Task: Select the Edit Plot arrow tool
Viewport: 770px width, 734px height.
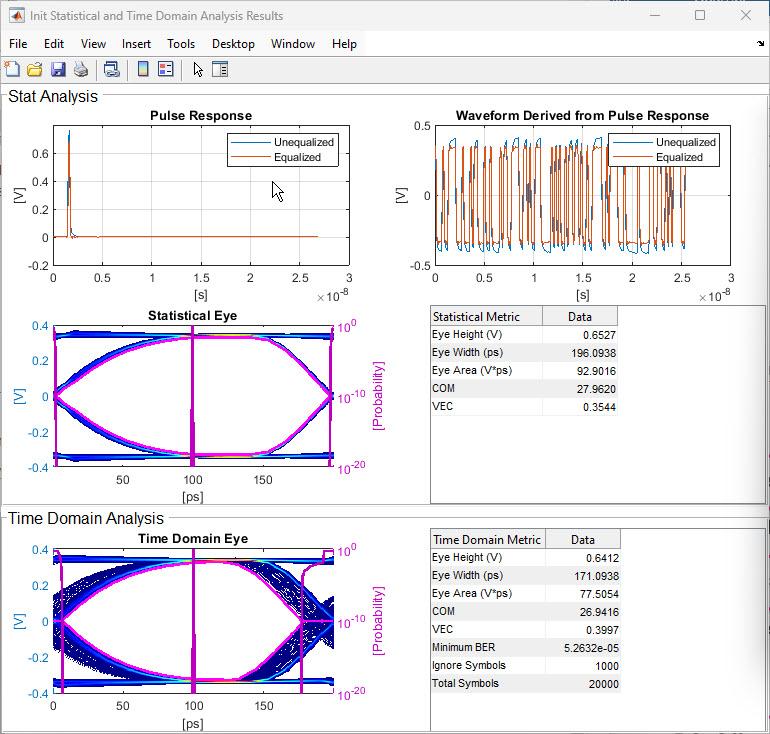Action: pos(198,69)
